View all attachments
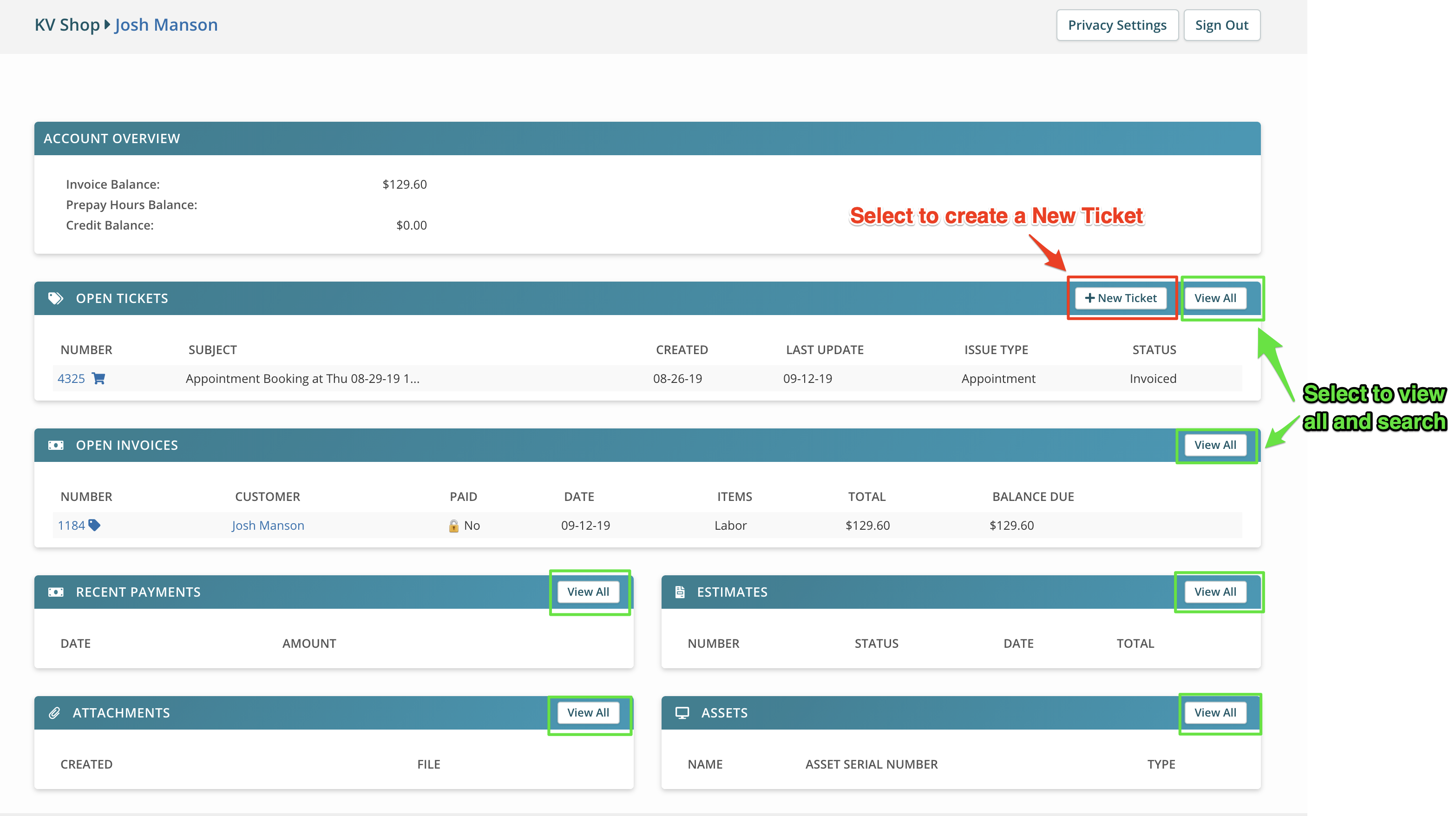This screenshot has width=1456, height=816. click(x=588, y=712)
